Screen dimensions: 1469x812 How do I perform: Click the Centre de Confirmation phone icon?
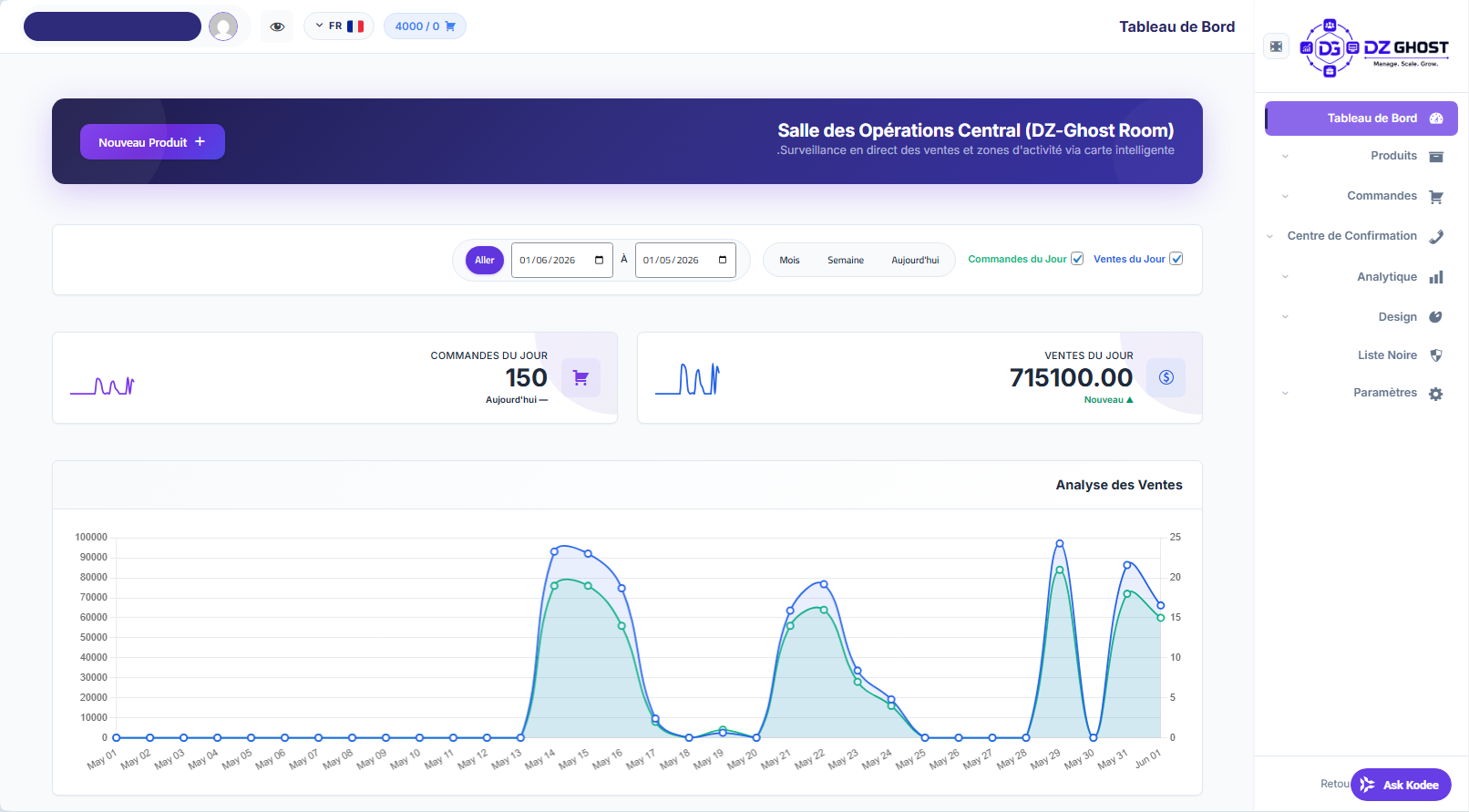click(1436, 237)
